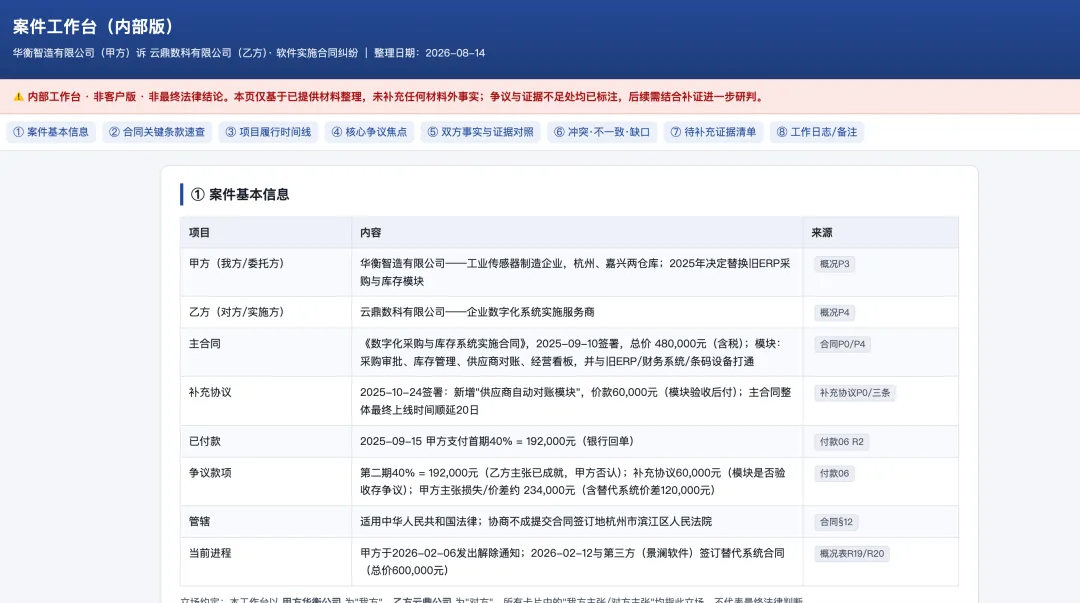Click row label 管辖
This screenshot has height=603, width=1080.
coord(199,522)
